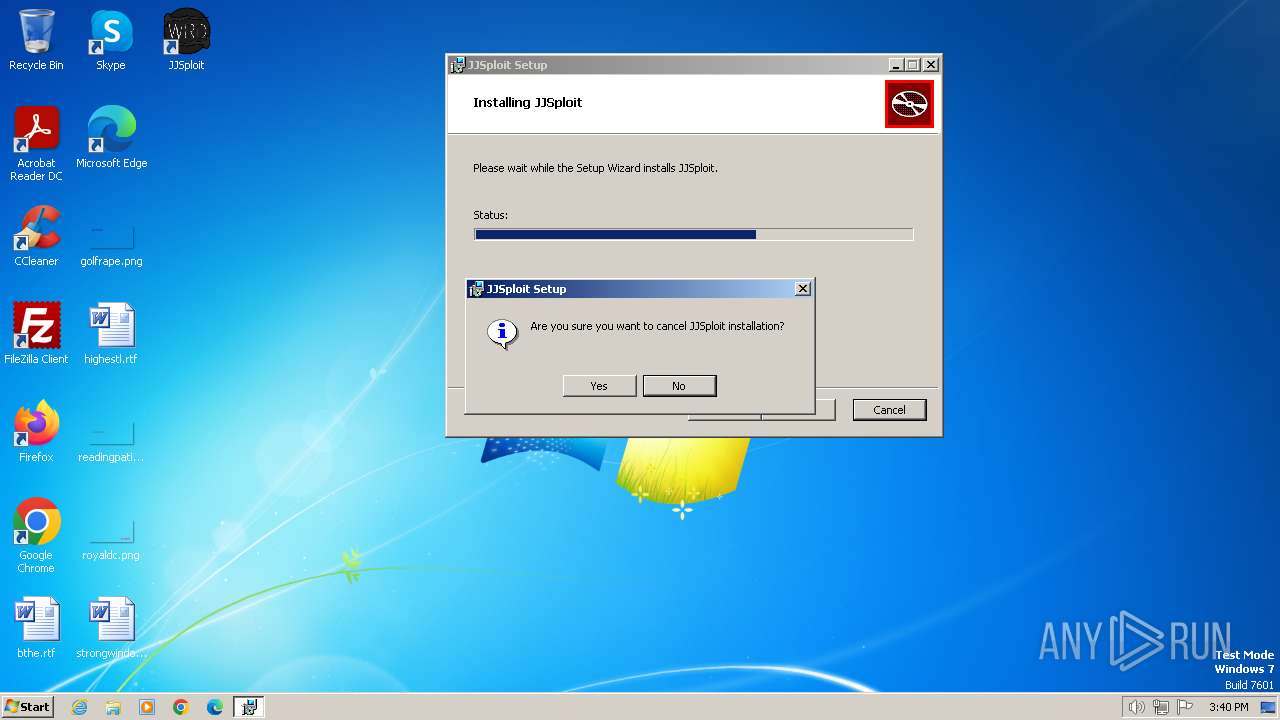1280x720 pixels.
Task: Switch to JJSploit installer taskbar button
Action: pos(249,707)
